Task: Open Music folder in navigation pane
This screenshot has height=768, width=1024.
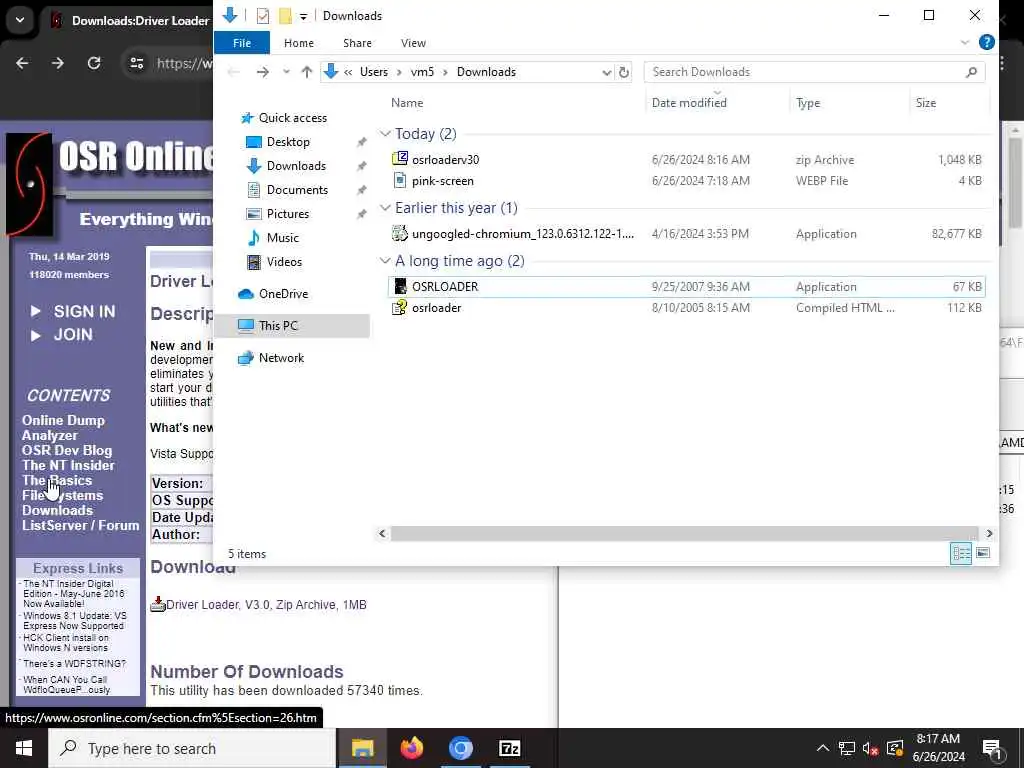Action: coord(282,238)
